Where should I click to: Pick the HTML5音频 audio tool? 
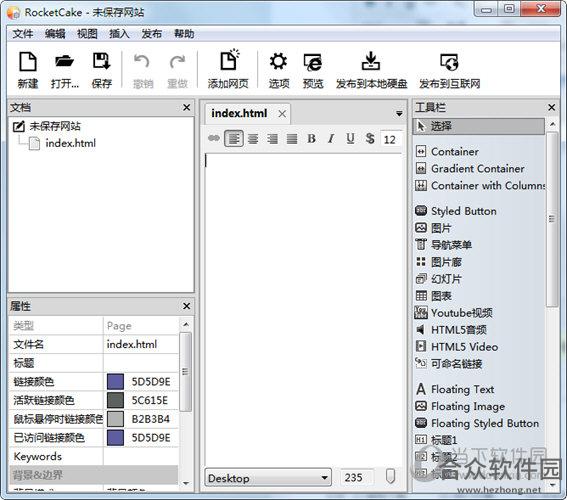pyautogui.click(x=451, y=330)
